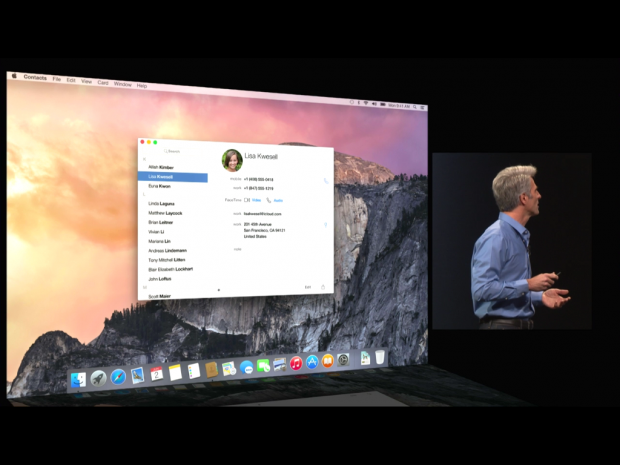Open the Maps icon in the Dock
The height and width of the screenshot is (465, 620).
229,369
